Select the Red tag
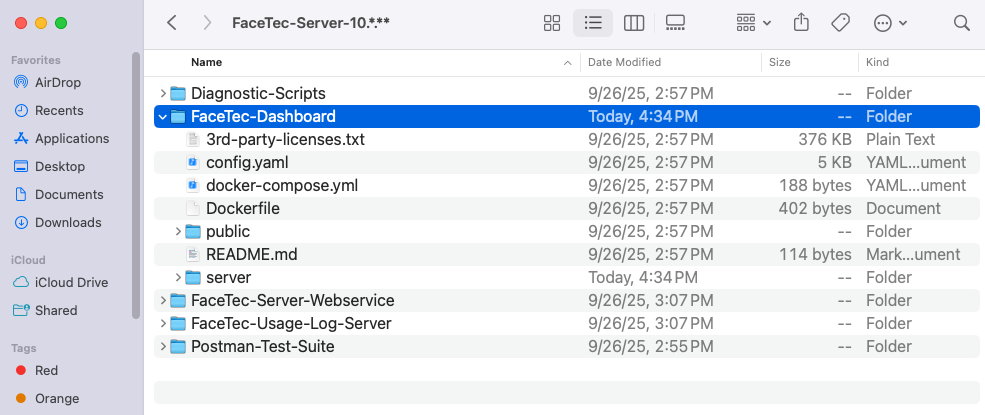Image resolution: width=985 pixels, height=415 pixels. [x=46, y=370]
